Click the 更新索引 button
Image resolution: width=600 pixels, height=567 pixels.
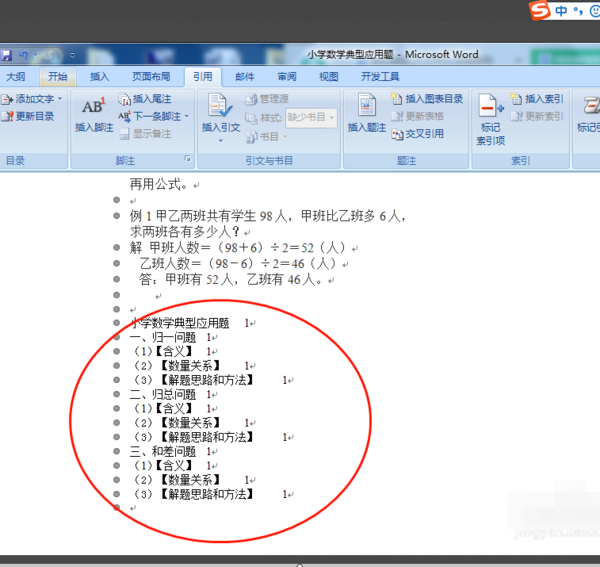[x=537, y=116]
